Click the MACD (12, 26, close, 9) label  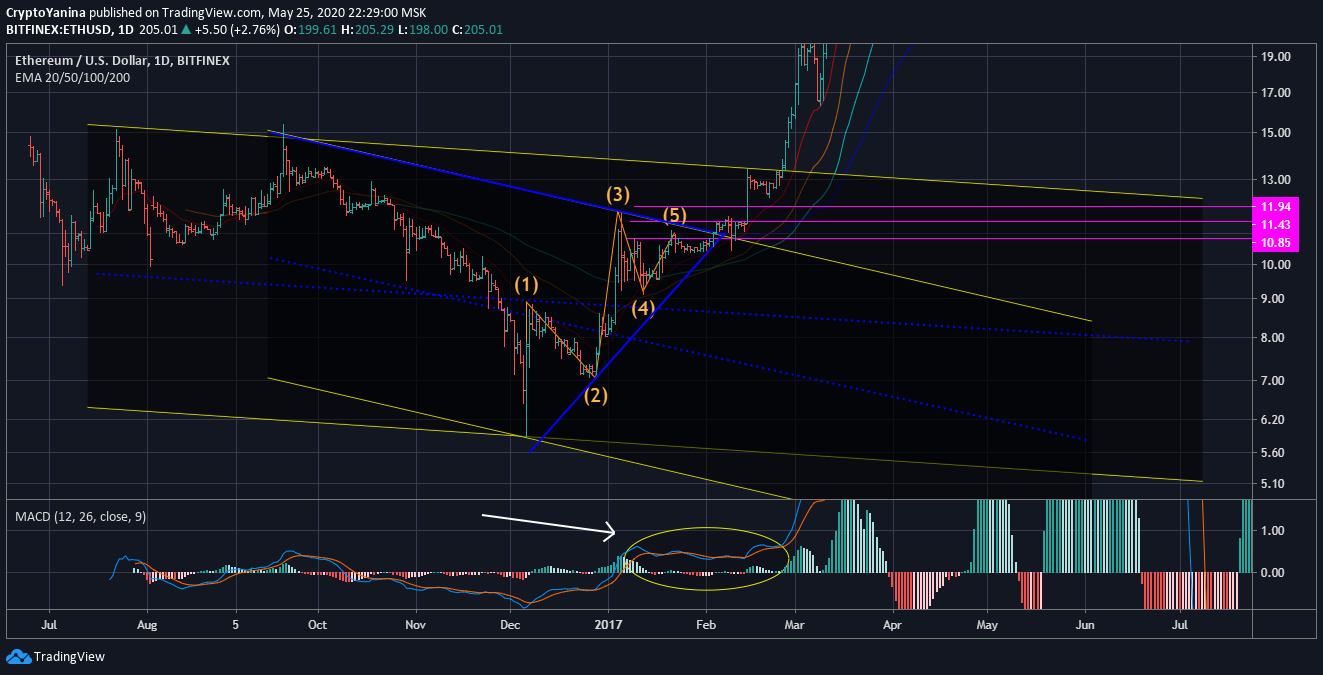coord(80,516)
